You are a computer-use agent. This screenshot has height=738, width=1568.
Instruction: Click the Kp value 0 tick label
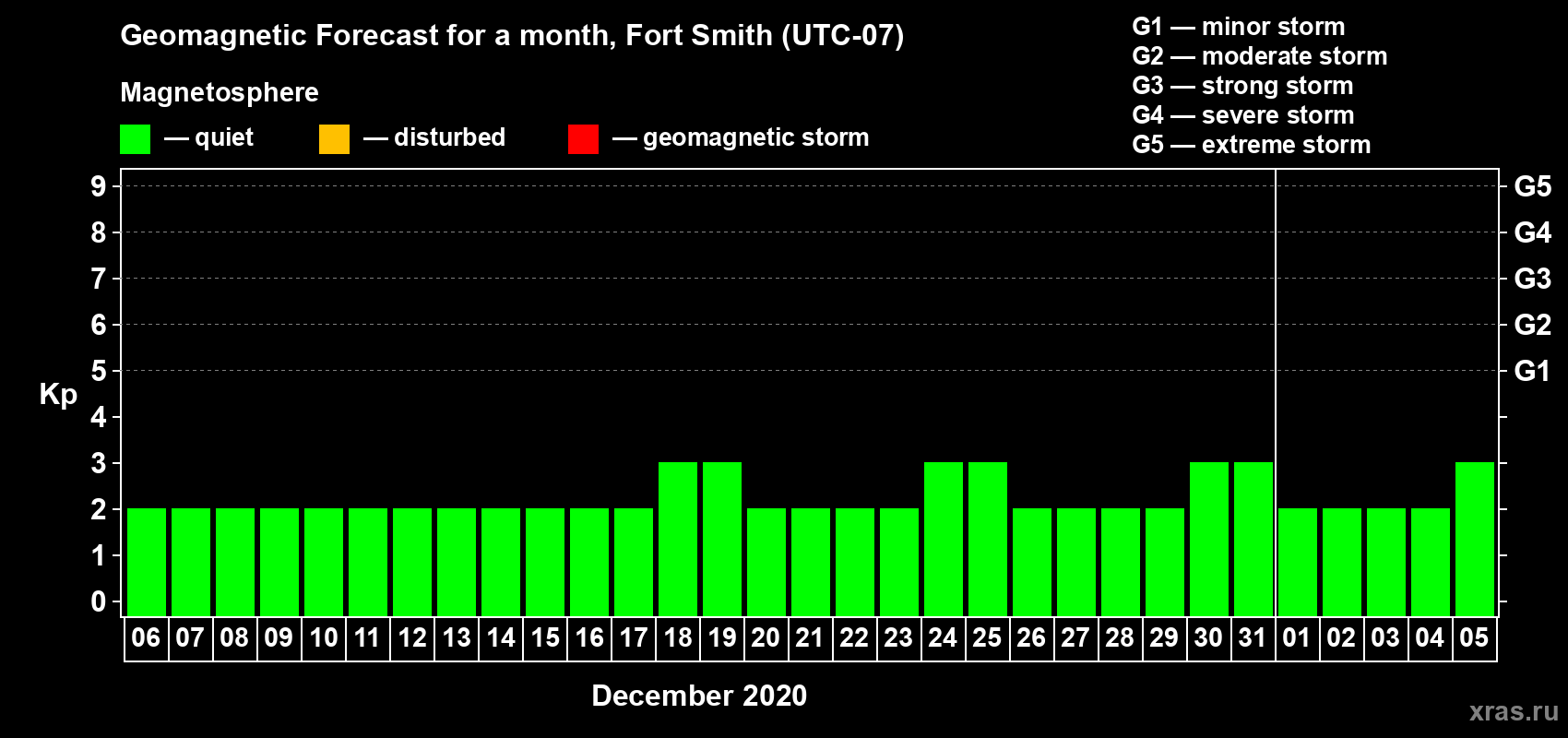99,601
